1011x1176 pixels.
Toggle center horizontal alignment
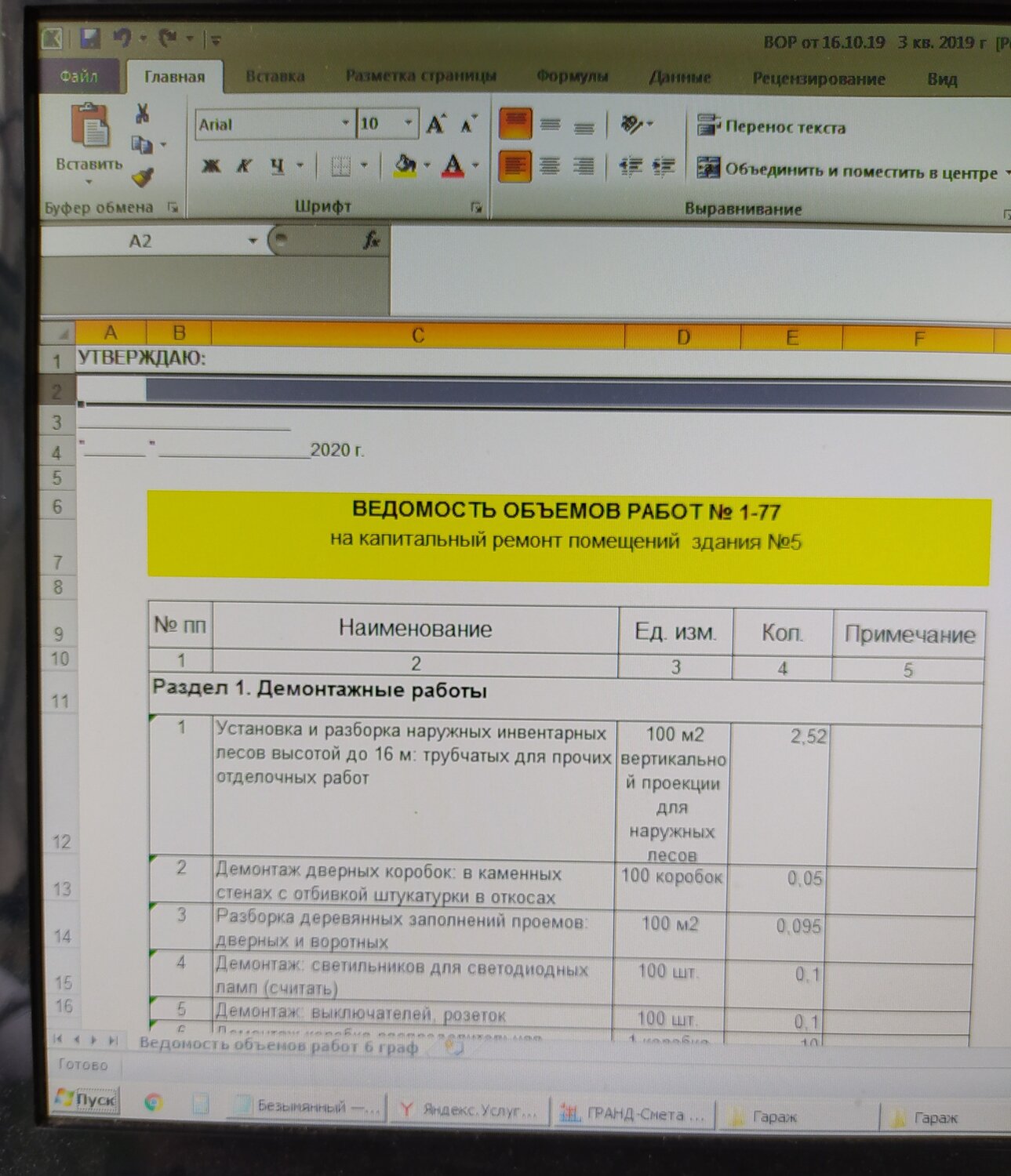550,166
